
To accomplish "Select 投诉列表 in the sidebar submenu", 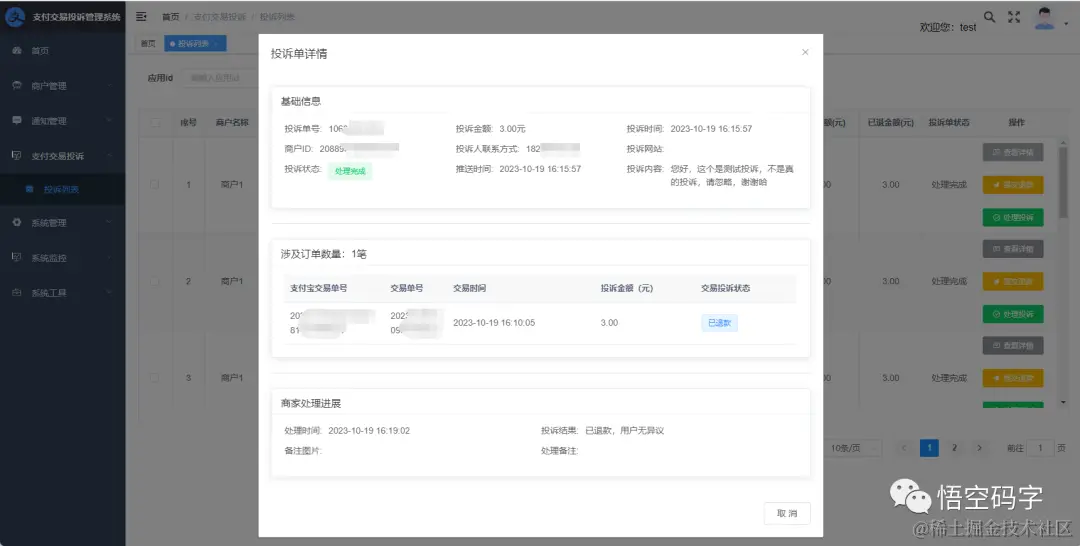I will point(62,189).
